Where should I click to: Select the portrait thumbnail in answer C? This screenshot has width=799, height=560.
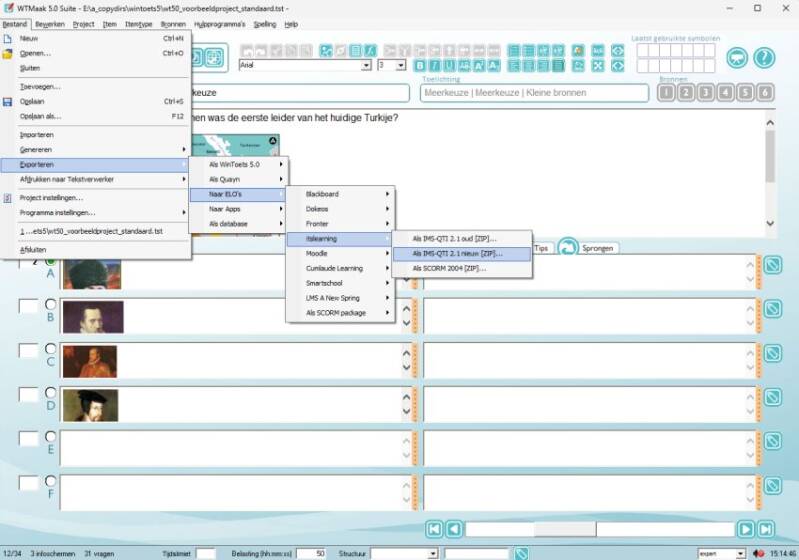point(90,361)
